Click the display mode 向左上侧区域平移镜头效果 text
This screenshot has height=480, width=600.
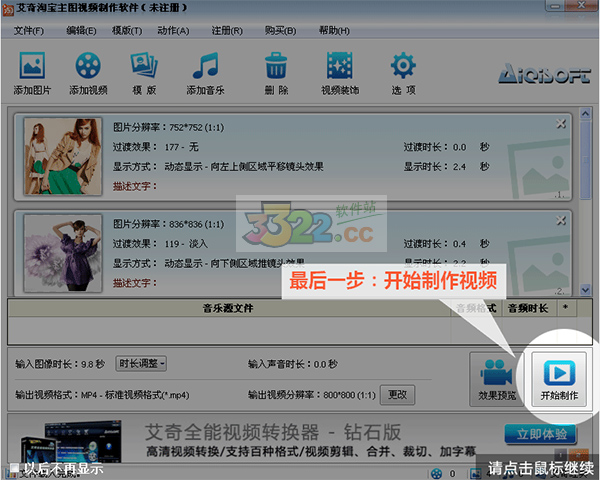click(x=267, y=167)
